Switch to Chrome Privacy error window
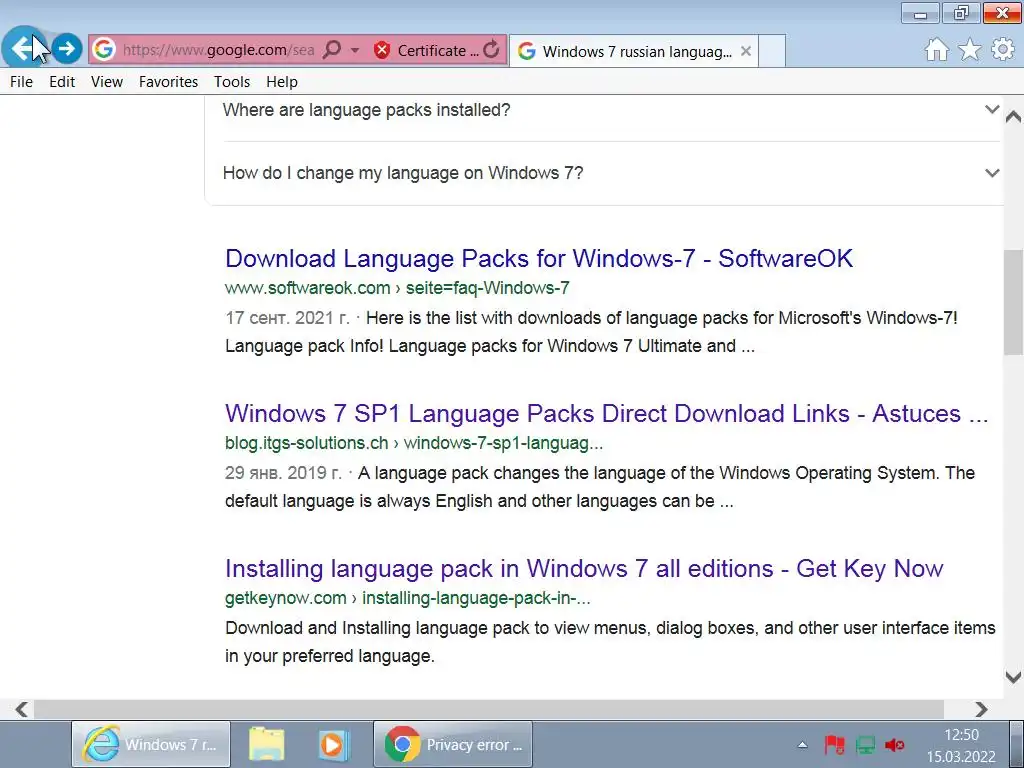The image size is (1024, 768). [453, 744]
